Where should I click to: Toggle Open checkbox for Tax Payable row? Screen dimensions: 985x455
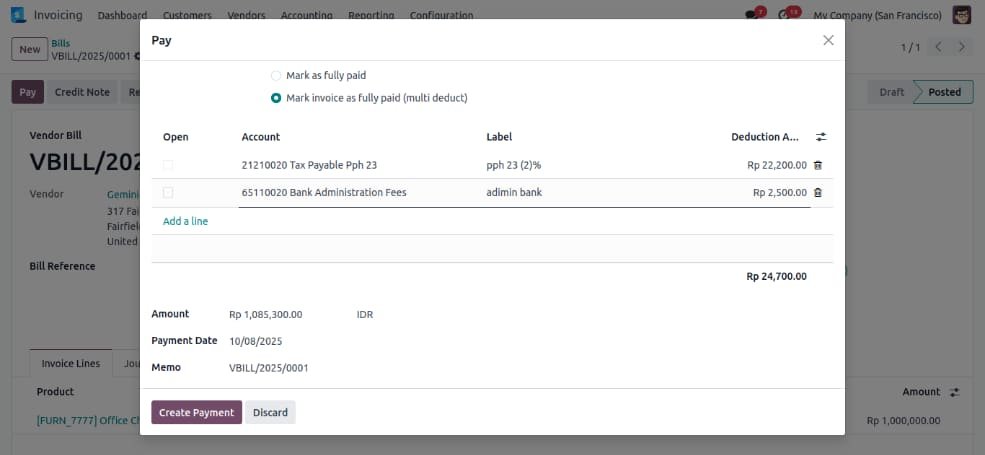coord(168,165)
